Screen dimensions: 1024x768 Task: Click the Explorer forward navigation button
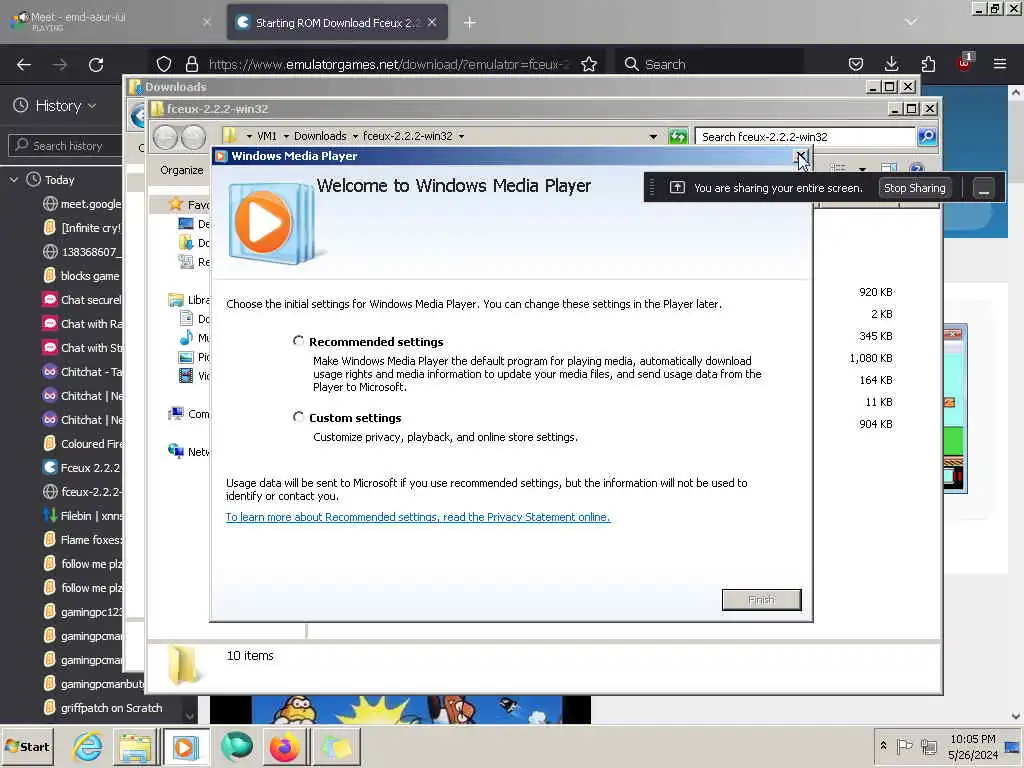coord(193,137)
